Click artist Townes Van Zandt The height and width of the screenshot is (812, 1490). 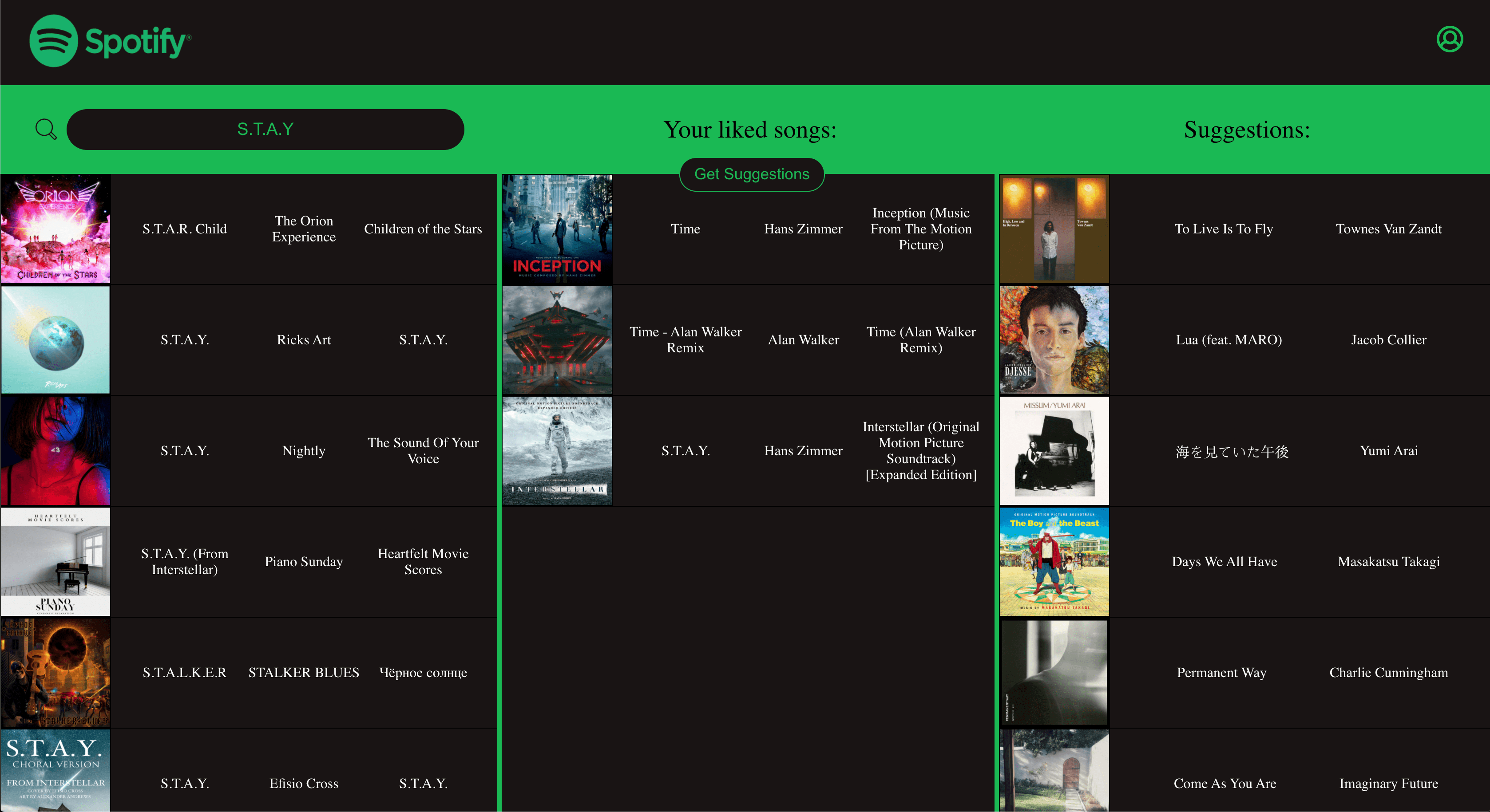(x=1389, y=229)
